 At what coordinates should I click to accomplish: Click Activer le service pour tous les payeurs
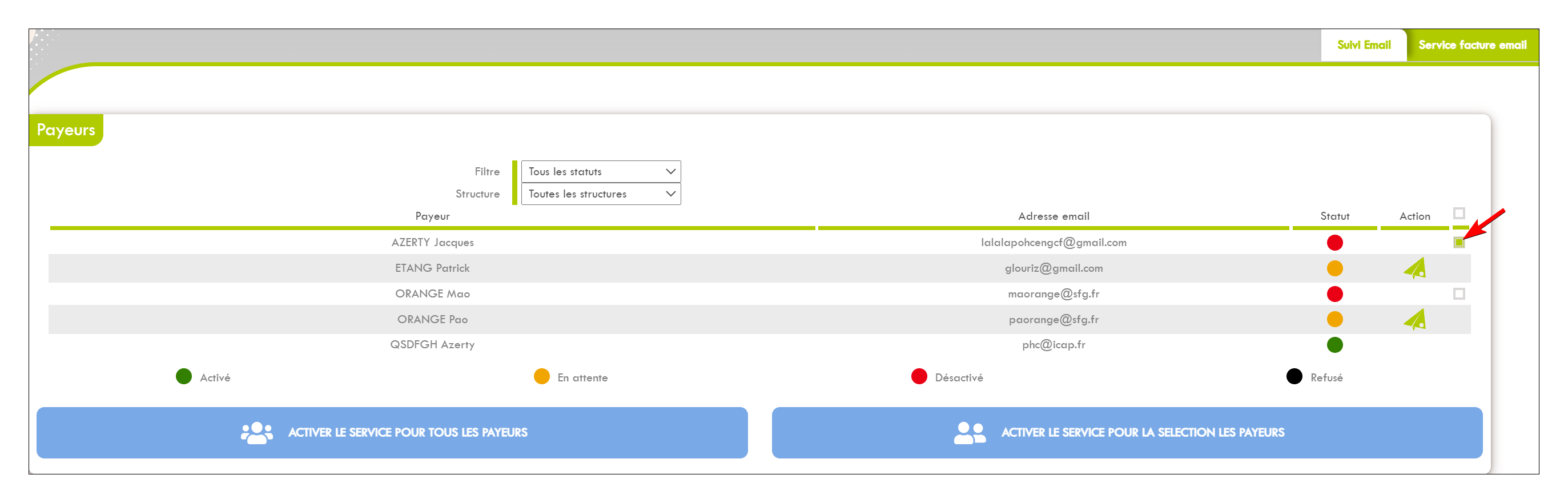[x=392, y=432]
